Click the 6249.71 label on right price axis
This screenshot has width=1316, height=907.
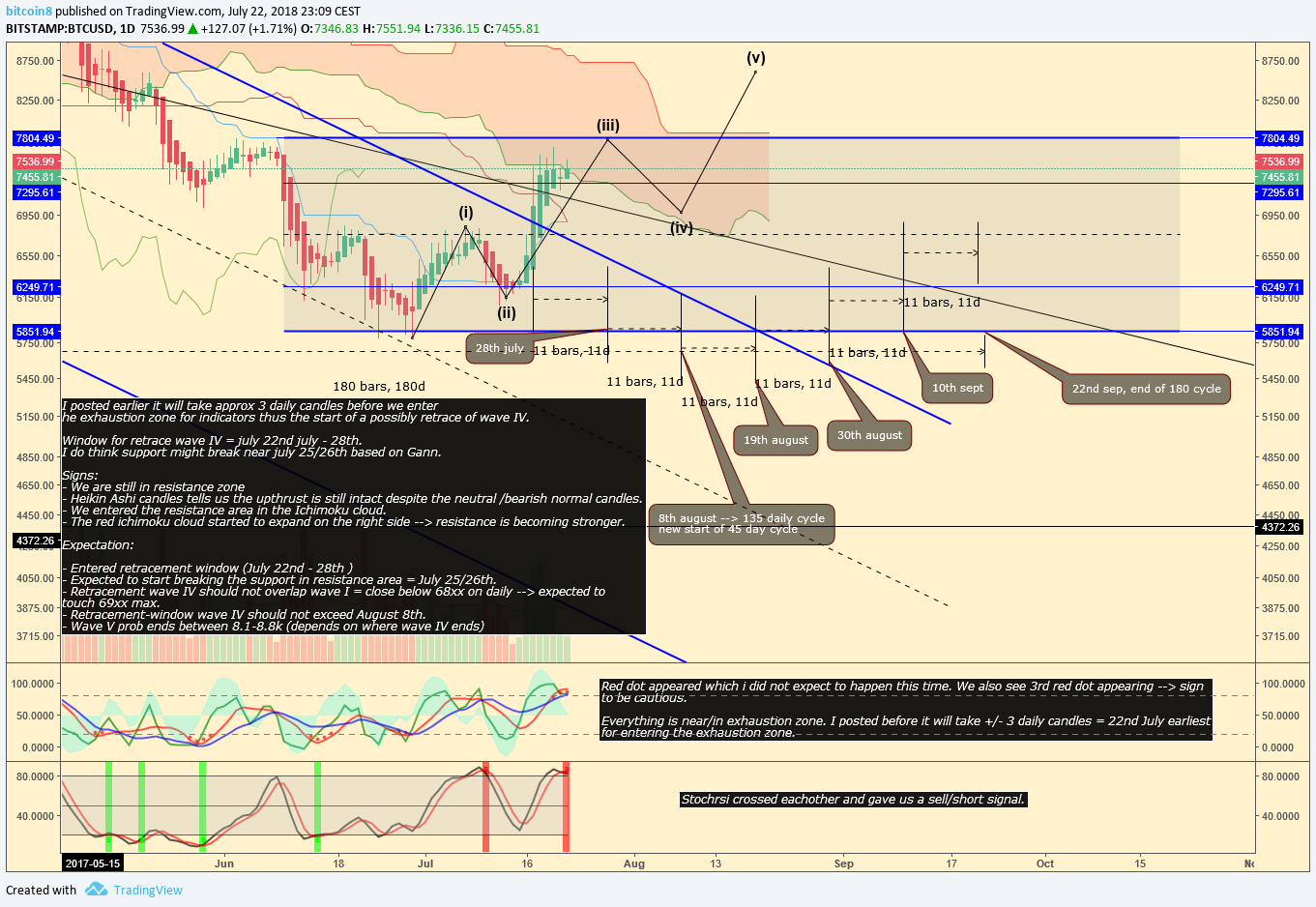(x=1280, y=287)
